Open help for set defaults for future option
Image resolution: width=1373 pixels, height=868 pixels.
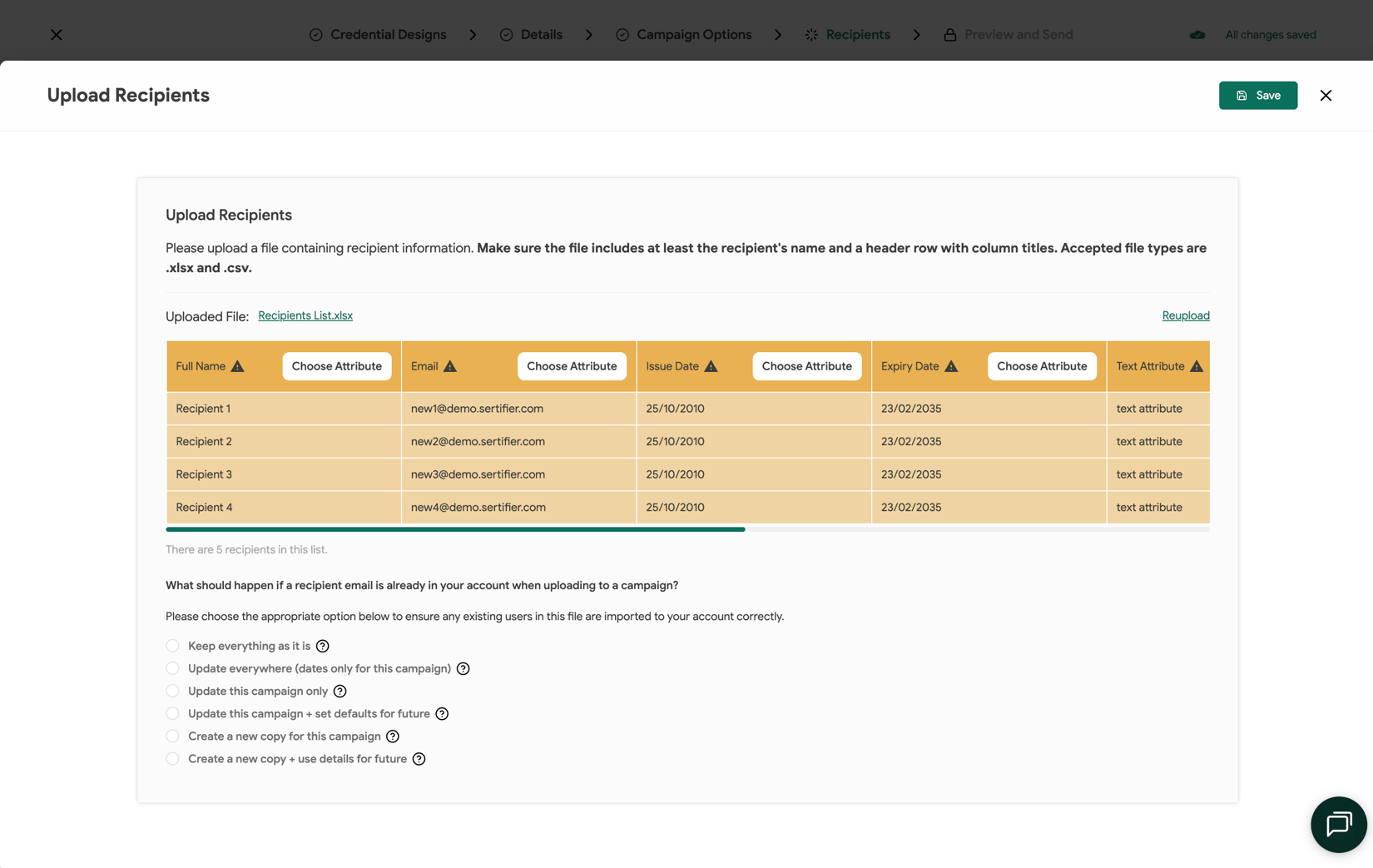(442, 713)
